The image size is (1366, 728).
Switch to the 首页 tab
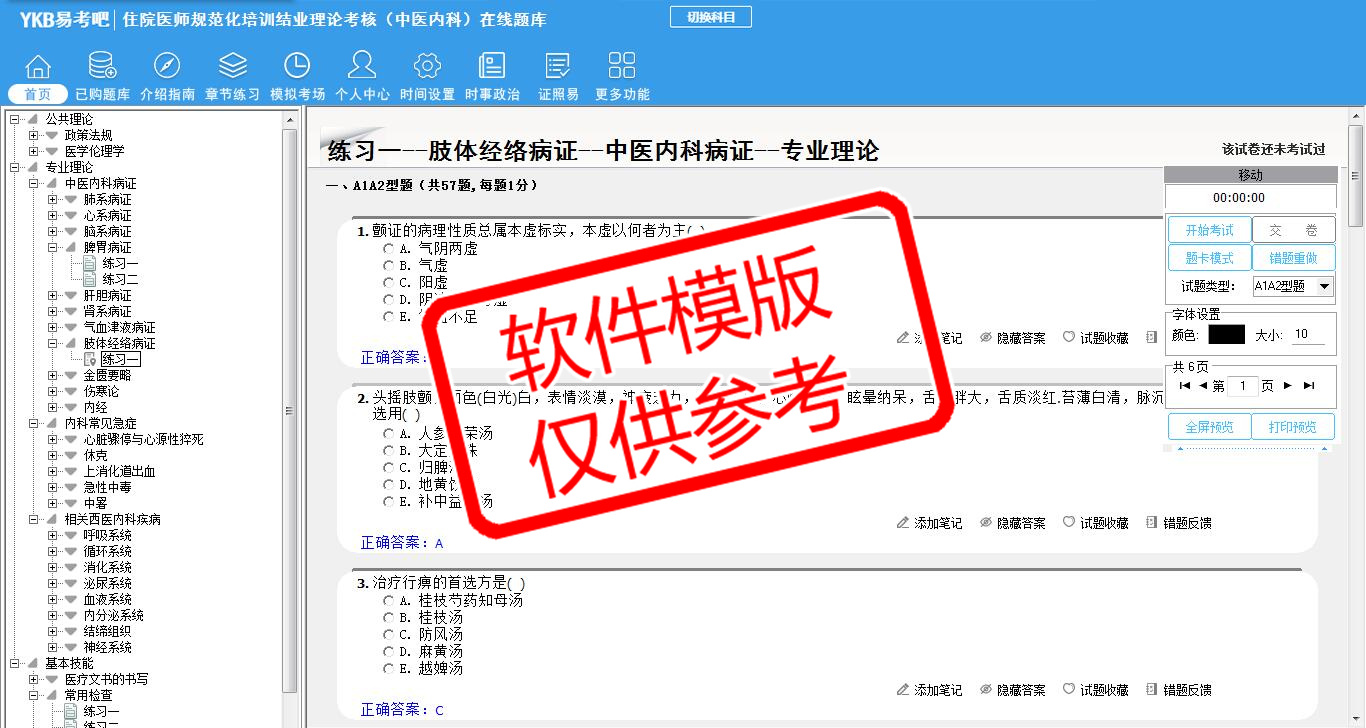38,94
